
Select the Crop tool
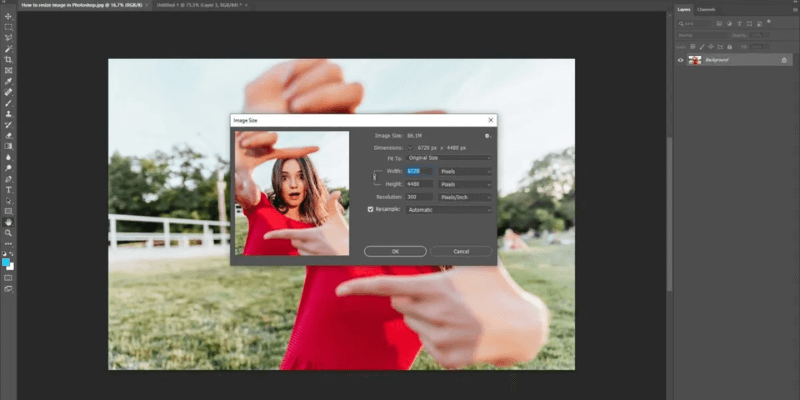point(8,59)
